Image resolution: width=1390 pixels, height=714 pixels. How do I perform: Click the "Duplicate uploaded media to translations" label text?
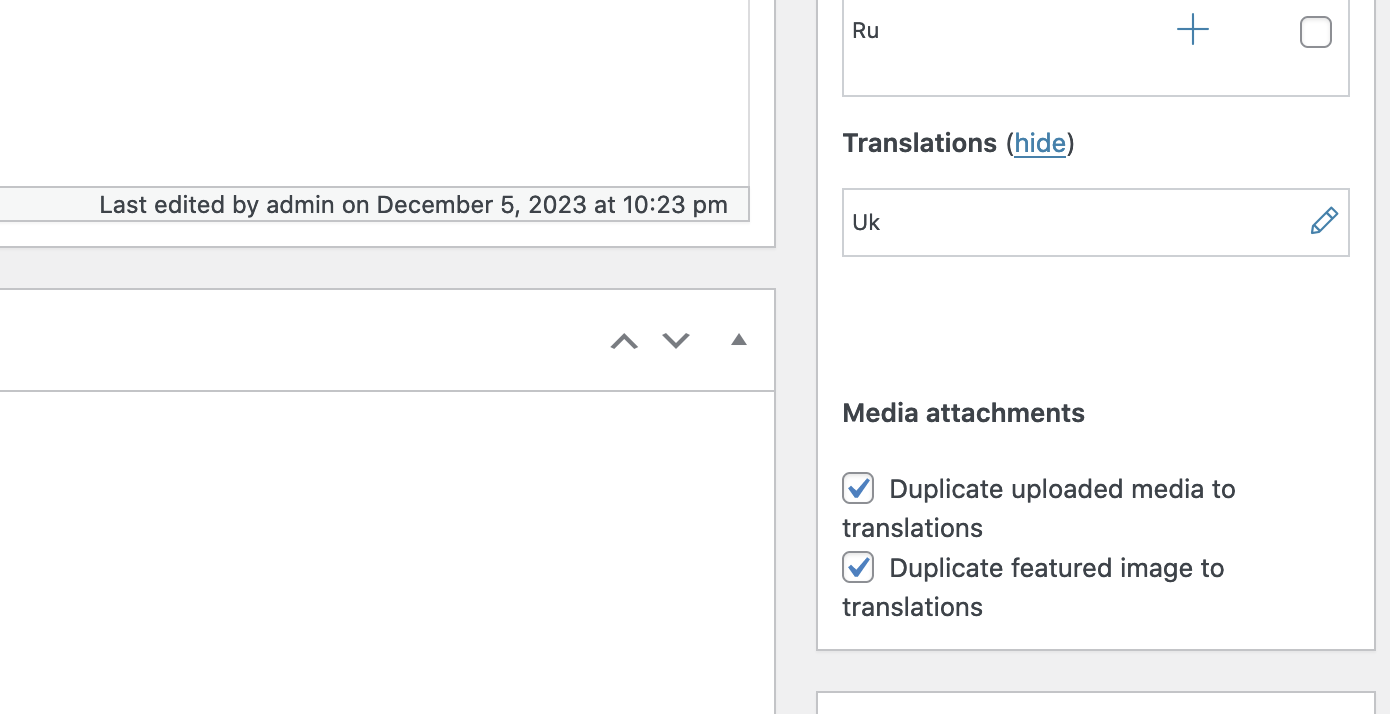point(1039,508)
